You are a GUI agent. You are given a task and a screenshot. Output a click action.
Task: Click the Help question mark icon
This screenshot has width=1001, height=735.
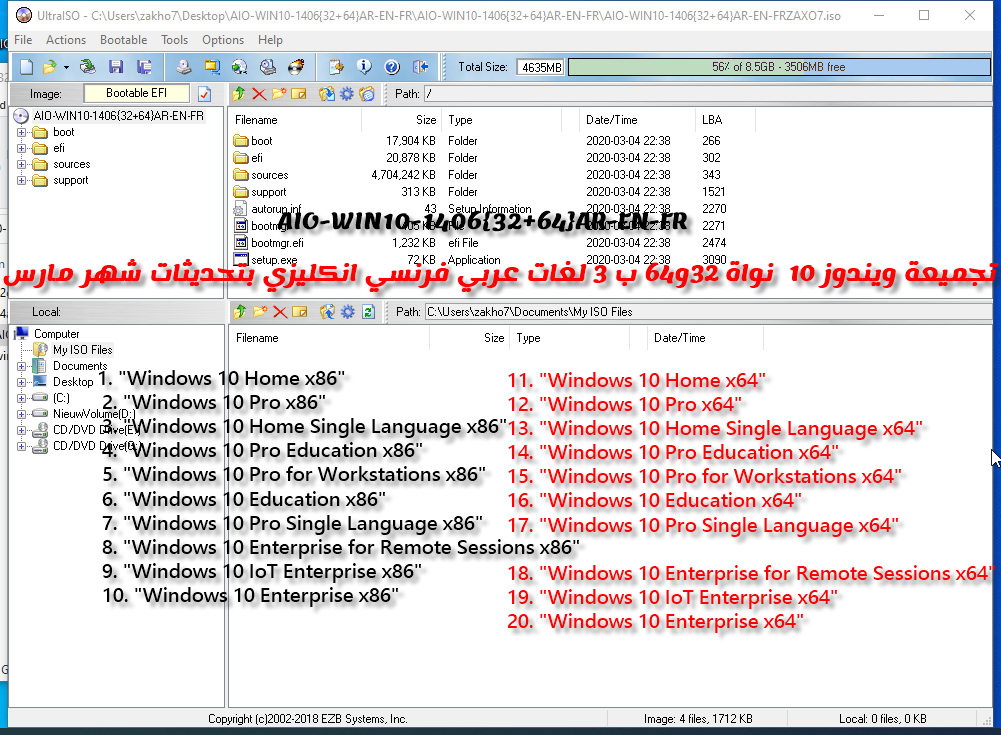click(x=392, y=66)
